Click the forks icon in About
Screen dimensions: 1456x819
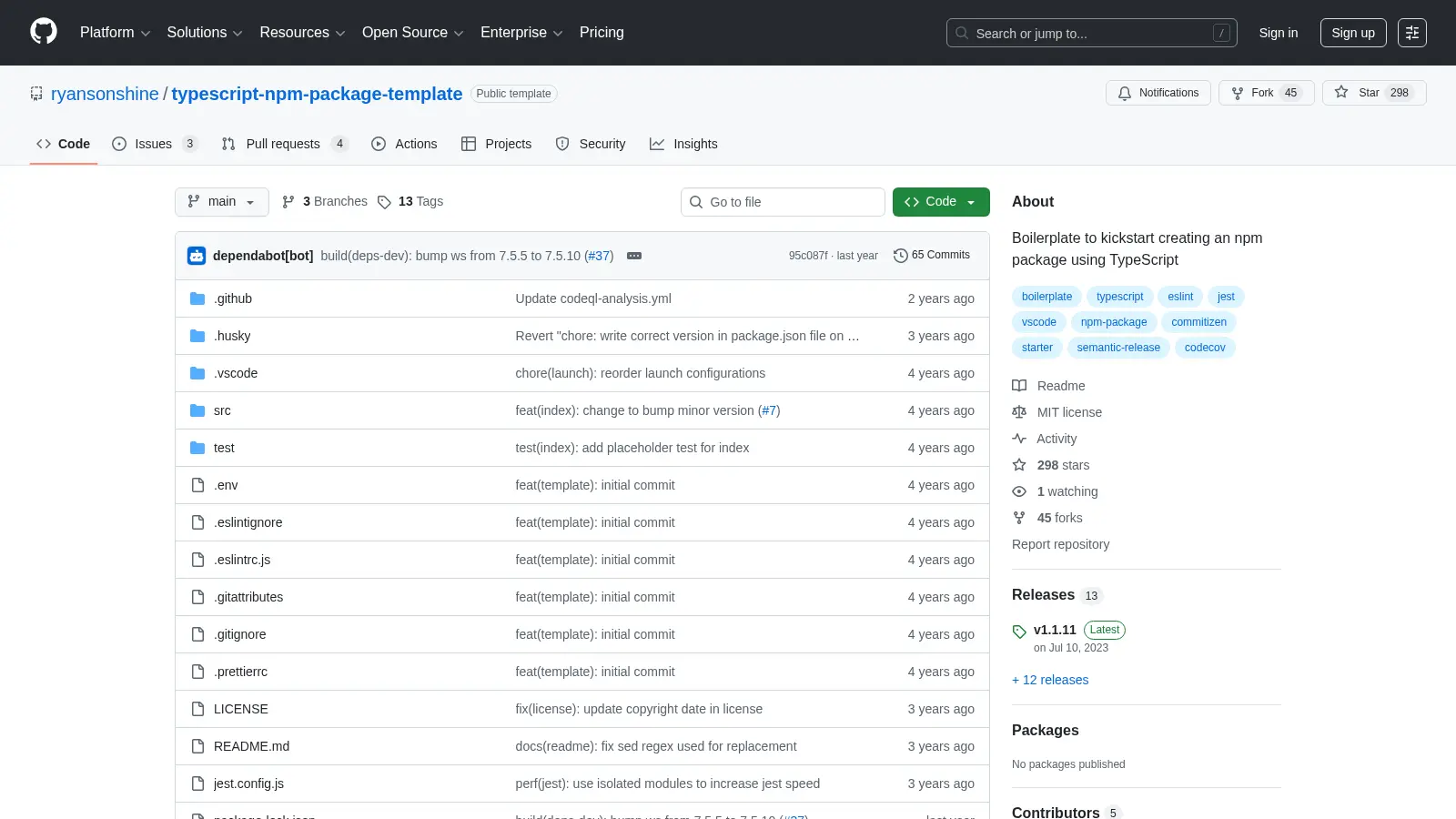pyautogui.click(x=1019, y=518)
